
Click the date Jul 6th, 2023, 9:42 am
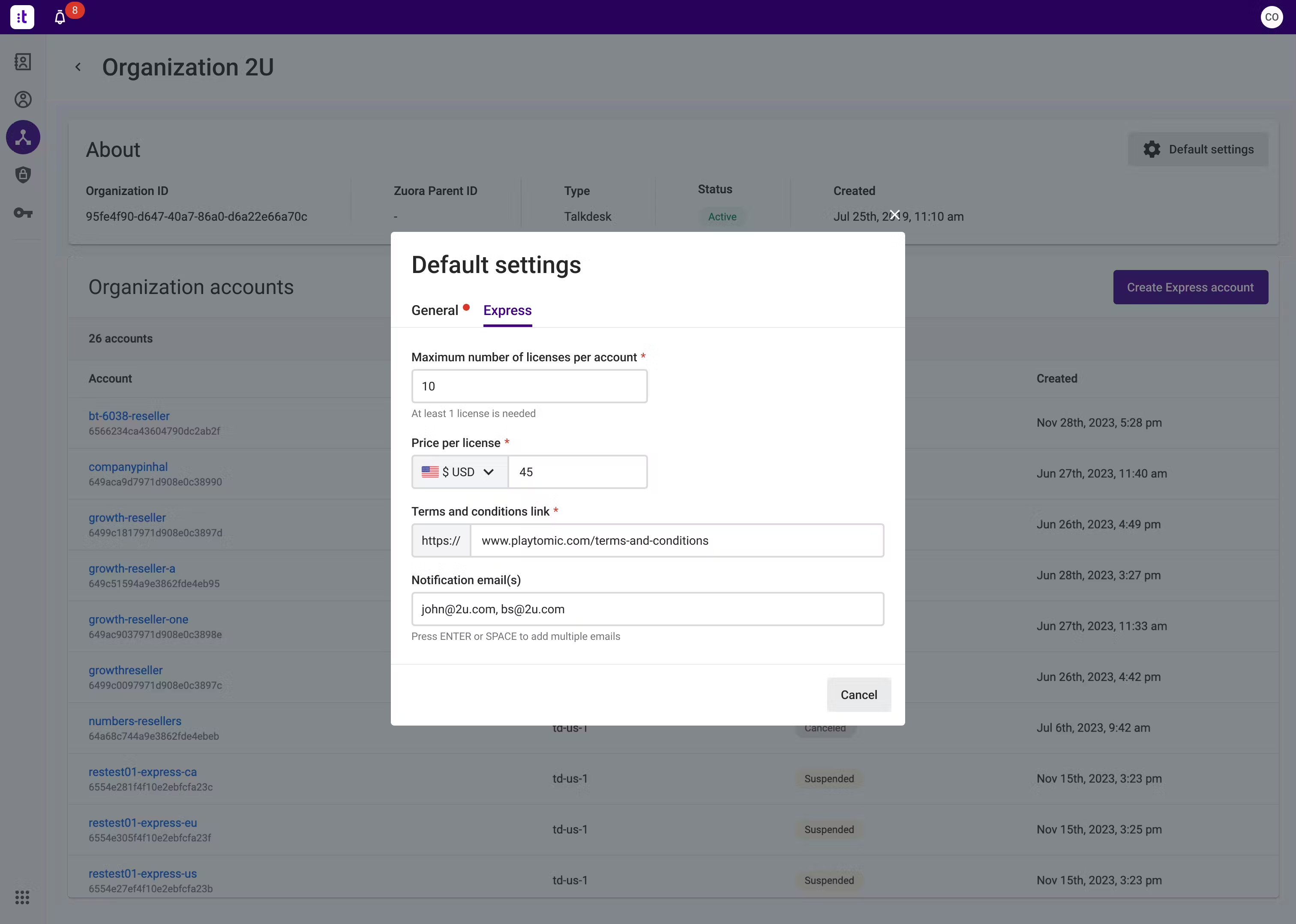click(x=1093, y=728)
